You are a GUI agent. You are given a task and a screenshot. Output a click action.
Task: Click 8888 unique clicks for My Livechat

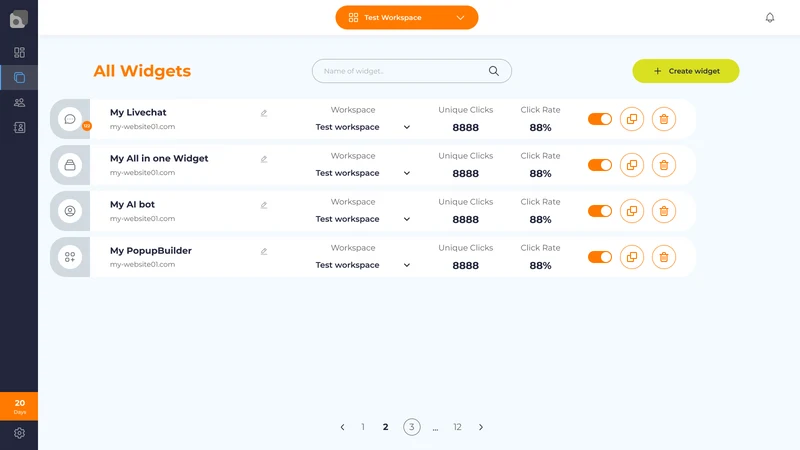tap(465, 128)
